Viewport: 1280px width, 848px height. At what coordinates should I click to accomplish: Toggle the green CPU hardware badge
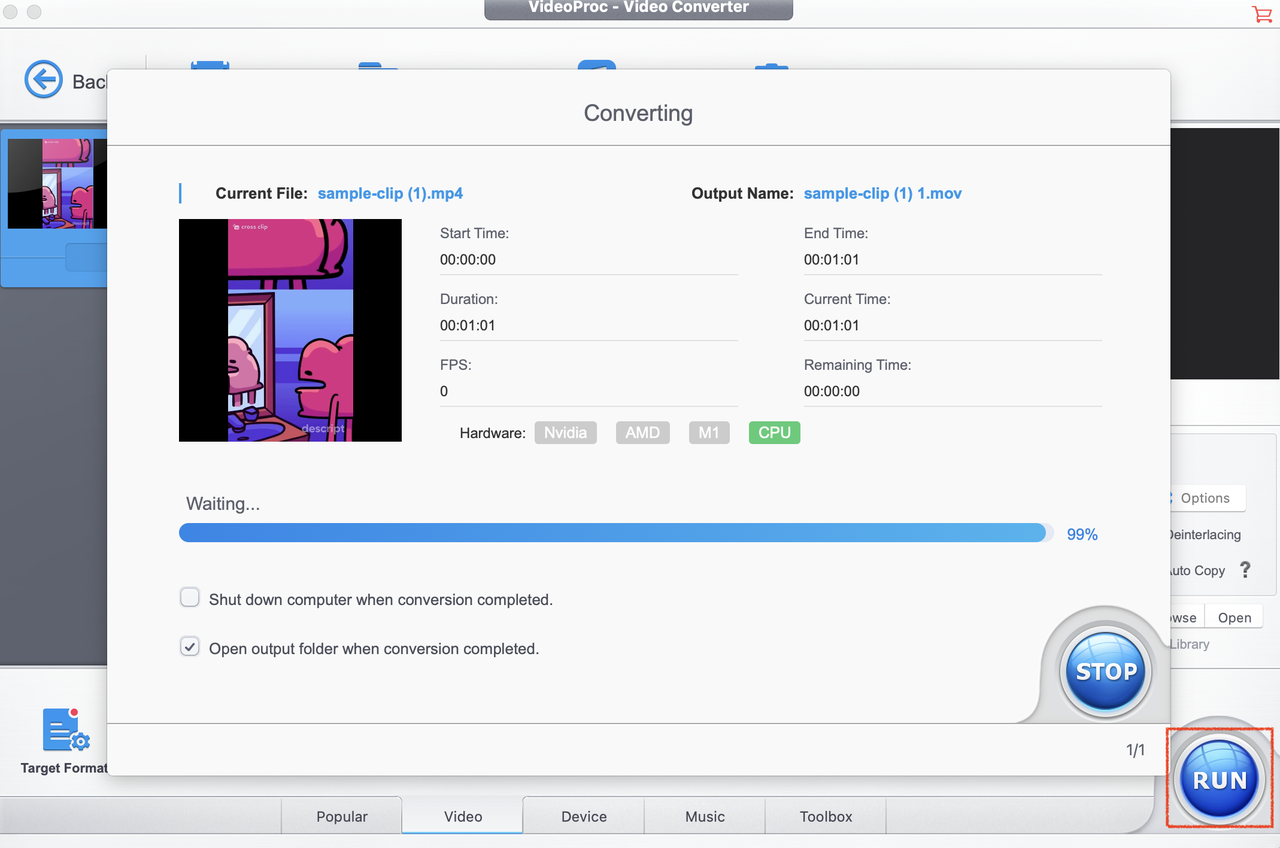click(x=774, y=432)
